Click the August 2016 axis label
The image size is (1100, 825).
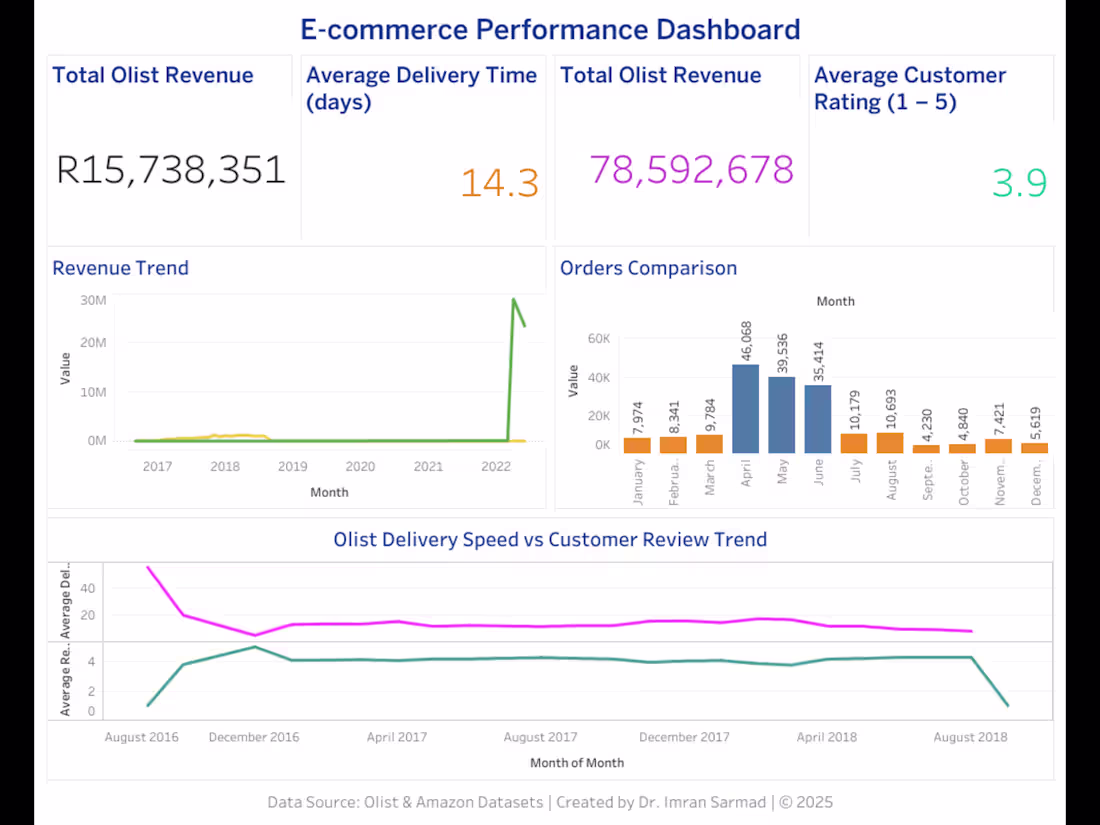[141, 737]
